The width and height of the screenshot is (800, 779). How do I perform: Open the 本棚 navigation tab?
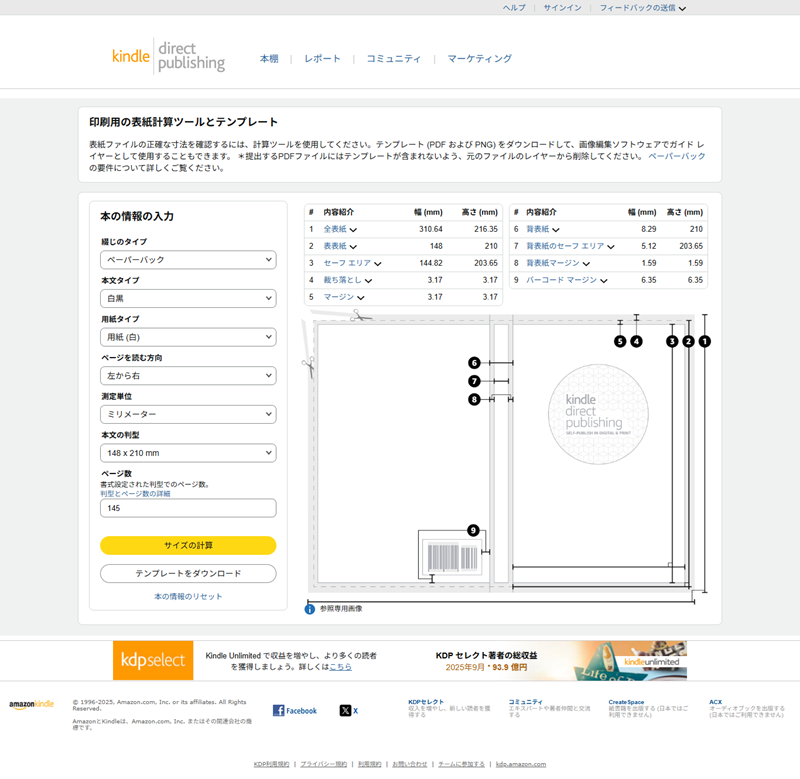[269, 59]
